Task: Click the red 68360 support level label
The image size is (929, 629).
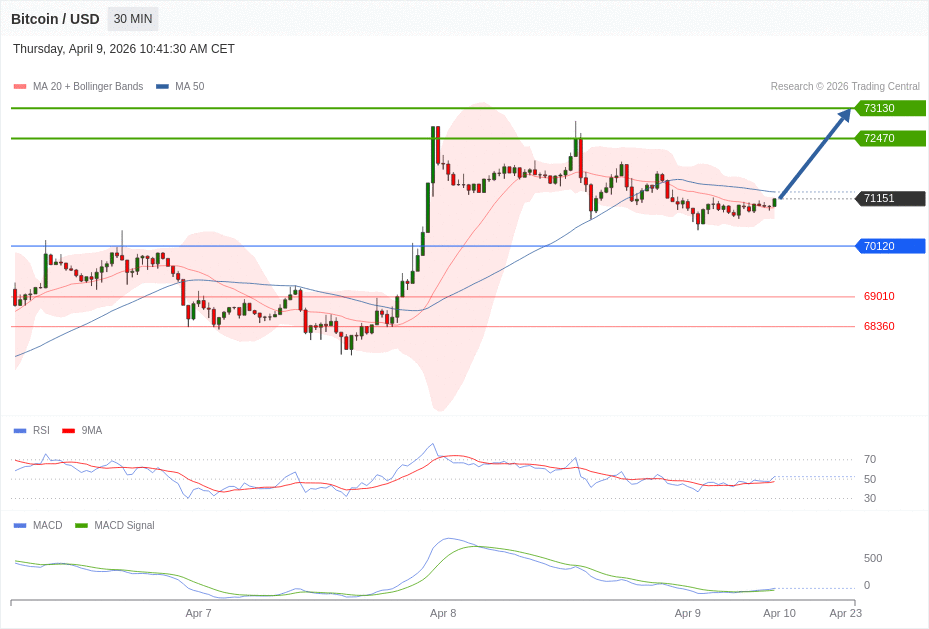Action: coord(879,326)
